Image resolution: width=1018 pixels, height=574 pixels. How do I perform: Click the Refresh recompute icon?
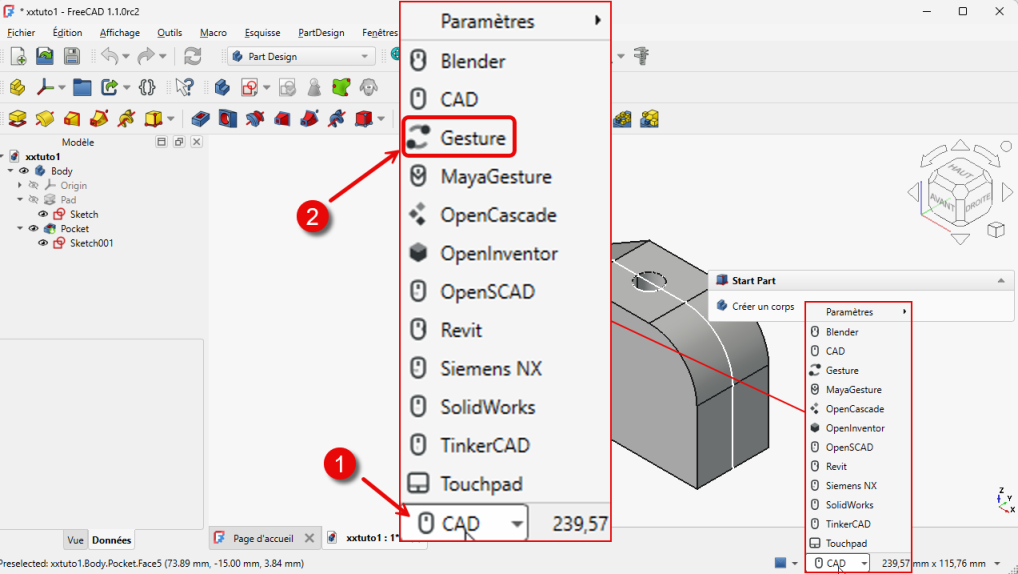point(192,56)
